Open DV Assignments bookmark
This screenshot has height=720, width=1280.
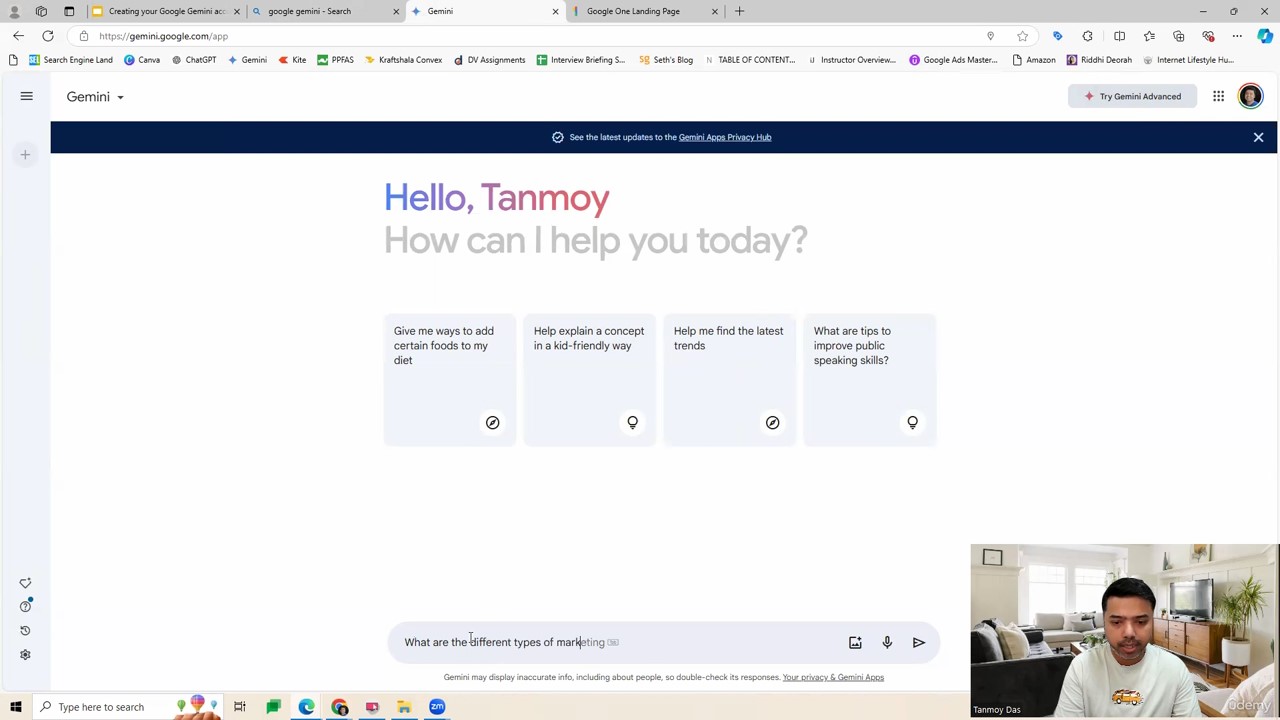(489, 60)
